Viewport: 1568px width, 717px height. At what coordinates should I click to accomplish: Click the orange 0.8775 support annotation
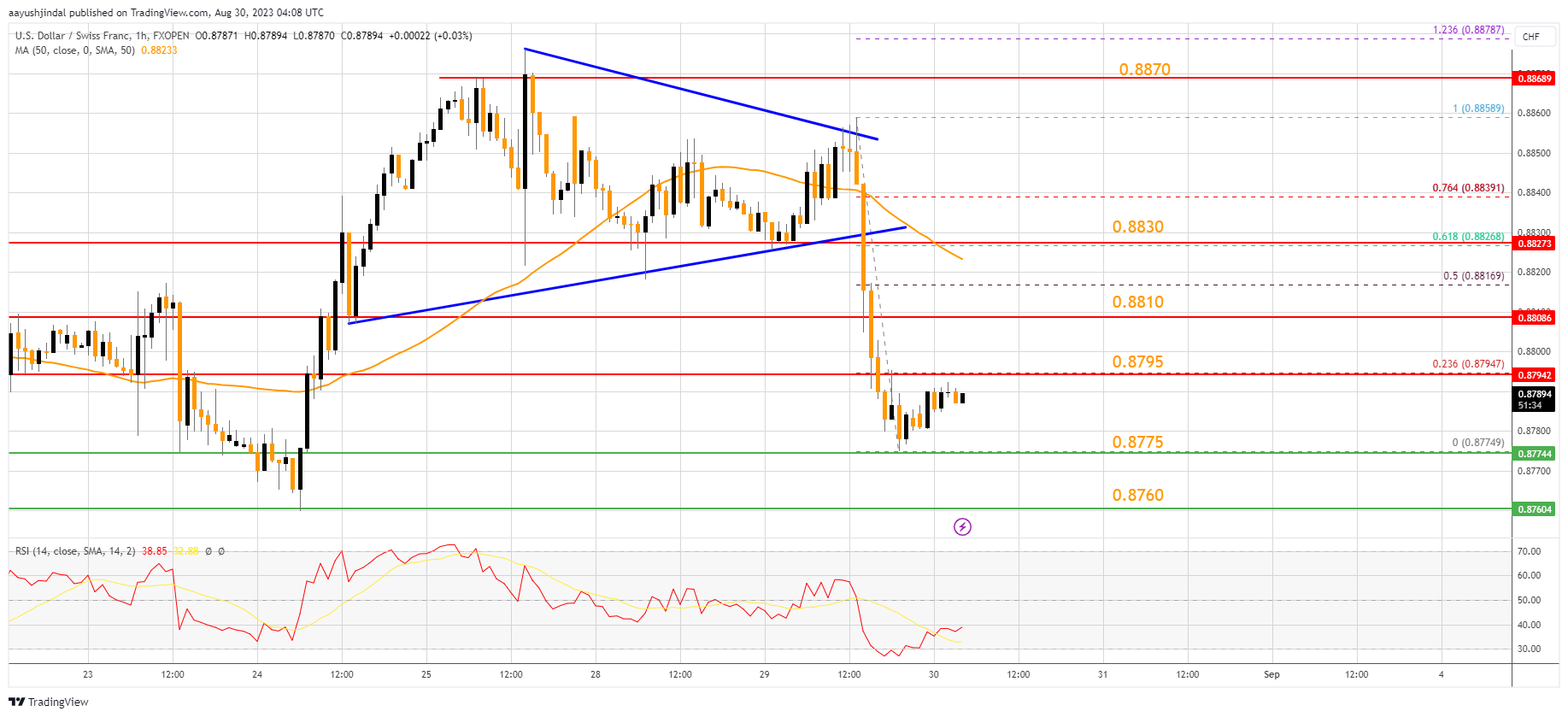pyautogui.click(x=1138, y=442)
